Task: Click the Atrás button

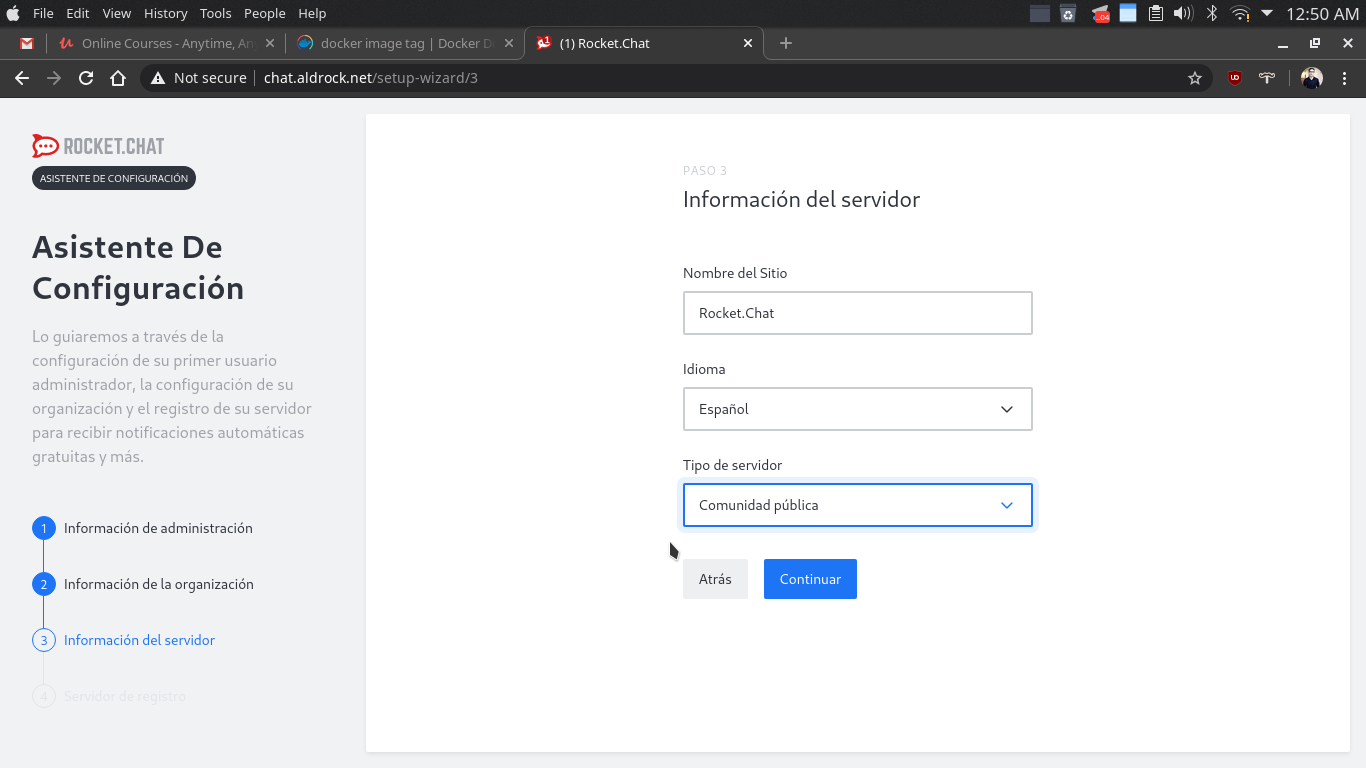Action: [715, 579]
